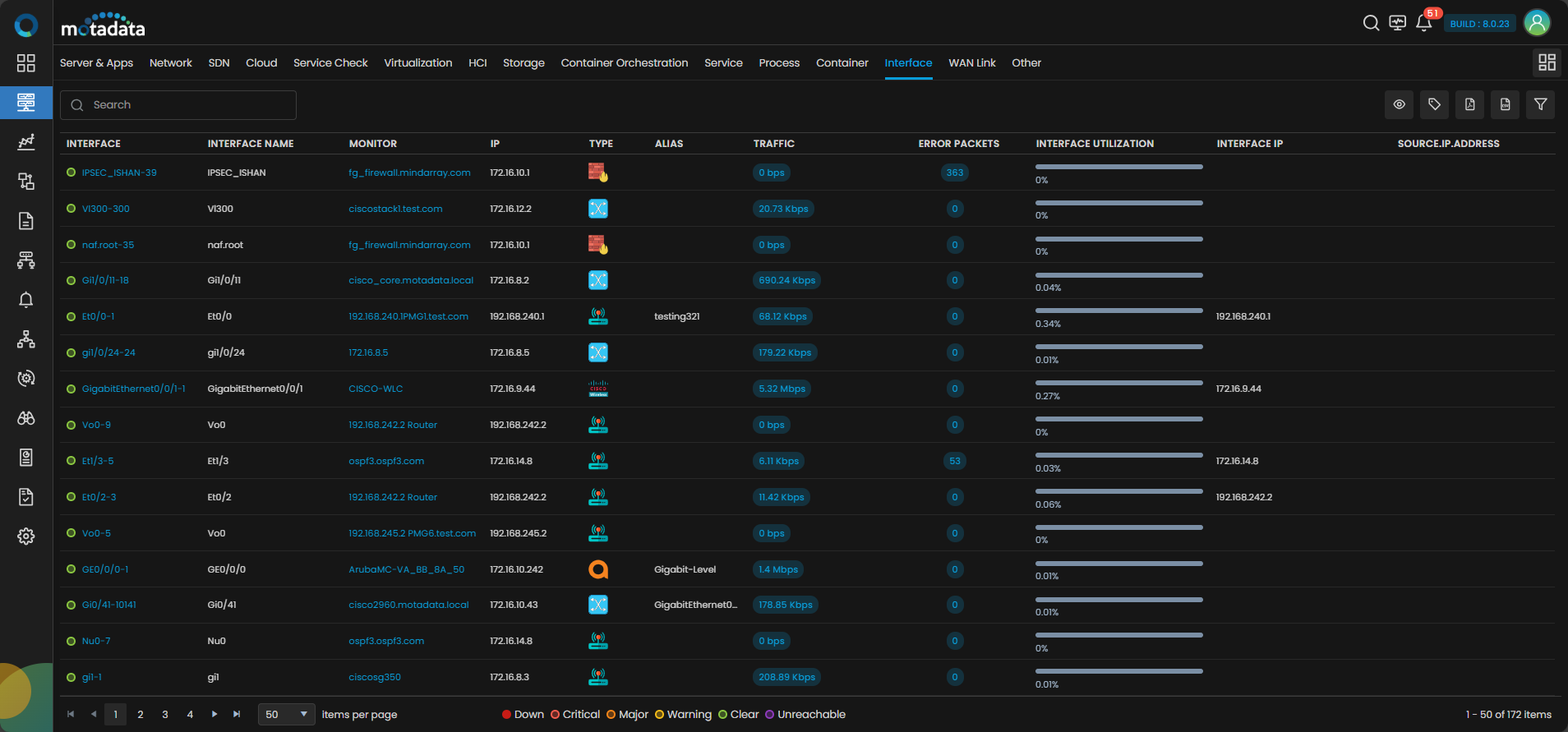This screenshot has width=1568, height=732.
Task: Open the items per page dropdown
Action: point(287,715)
